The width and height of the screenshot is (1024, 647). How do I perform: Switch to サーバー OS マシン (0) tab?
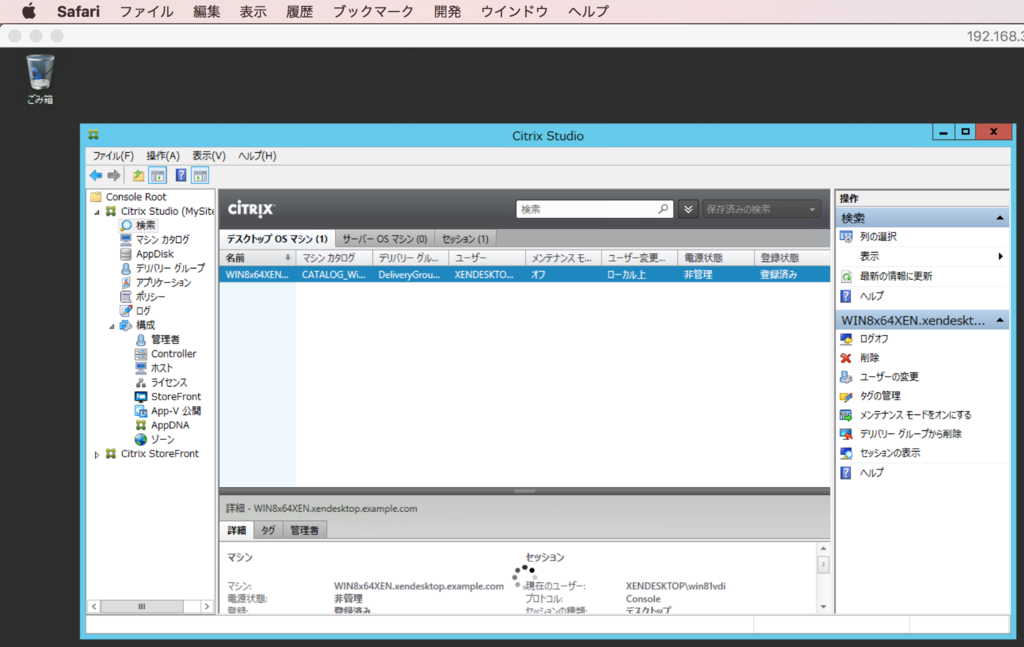385,239
